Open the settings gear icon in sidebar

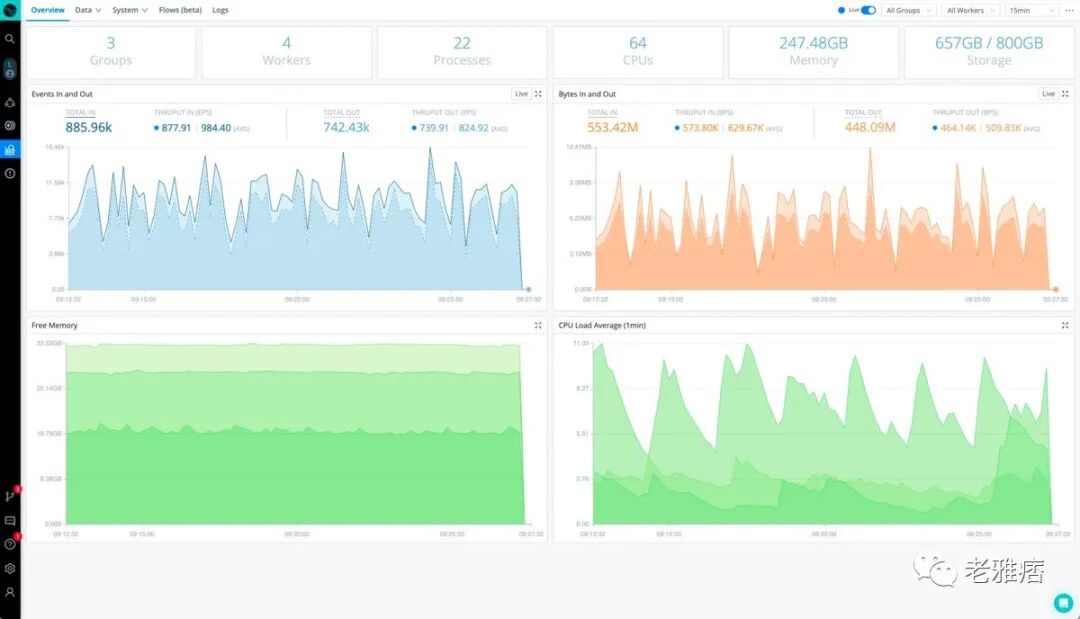pyautogui.click(x=10, y=569)
